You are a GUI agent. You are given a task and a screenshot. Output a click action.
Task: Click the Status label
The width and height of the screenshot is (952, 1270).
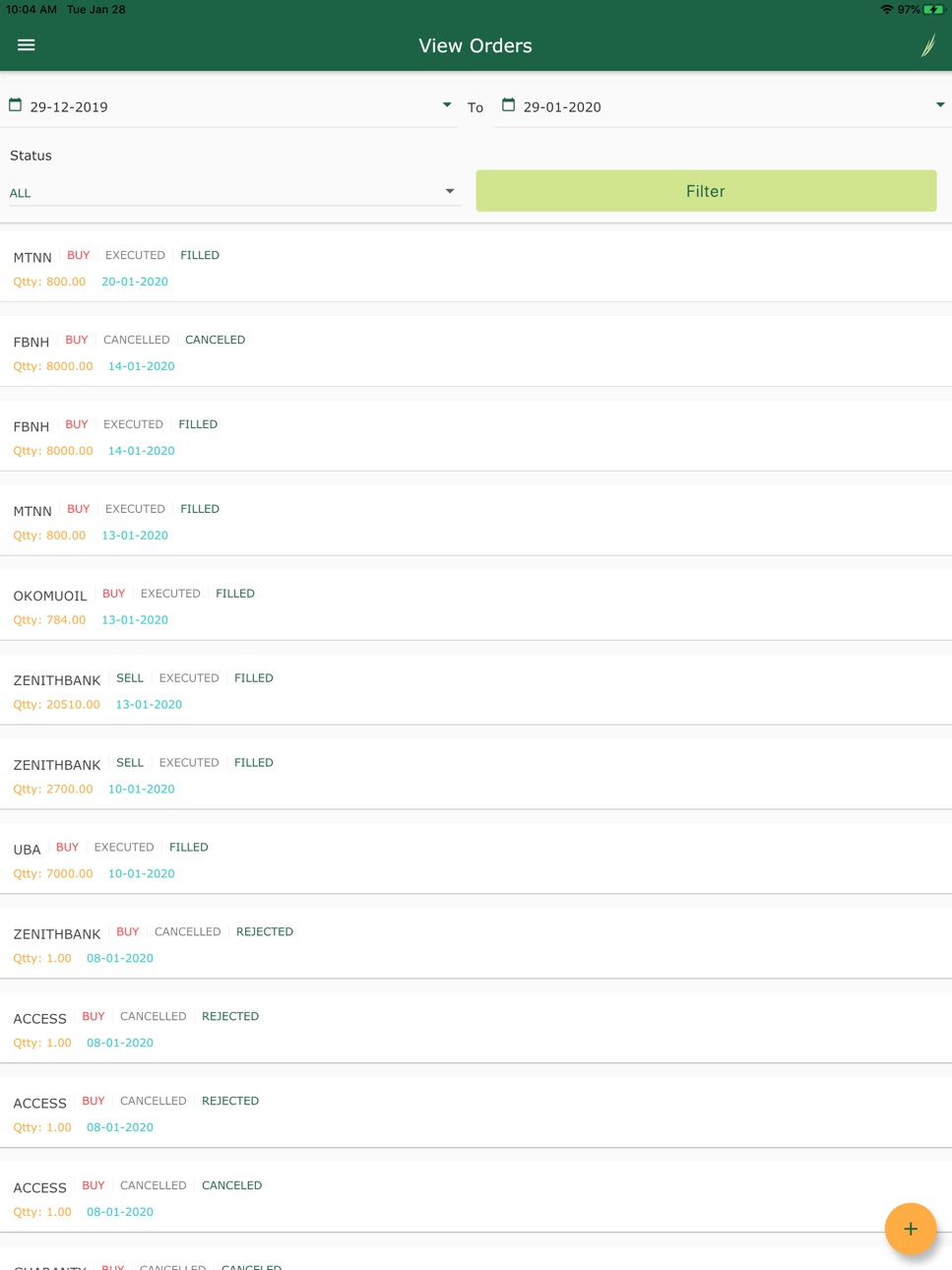tap(31, 156)
